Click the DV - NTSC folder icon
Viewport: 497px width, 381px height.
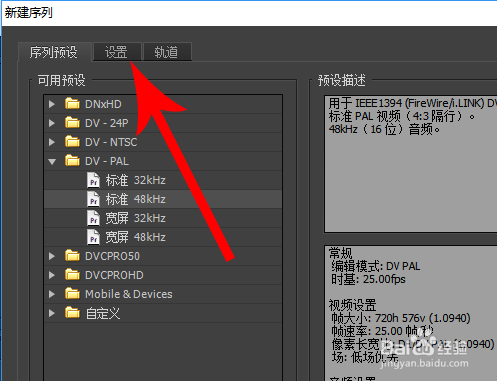click(x=72, y=142)
